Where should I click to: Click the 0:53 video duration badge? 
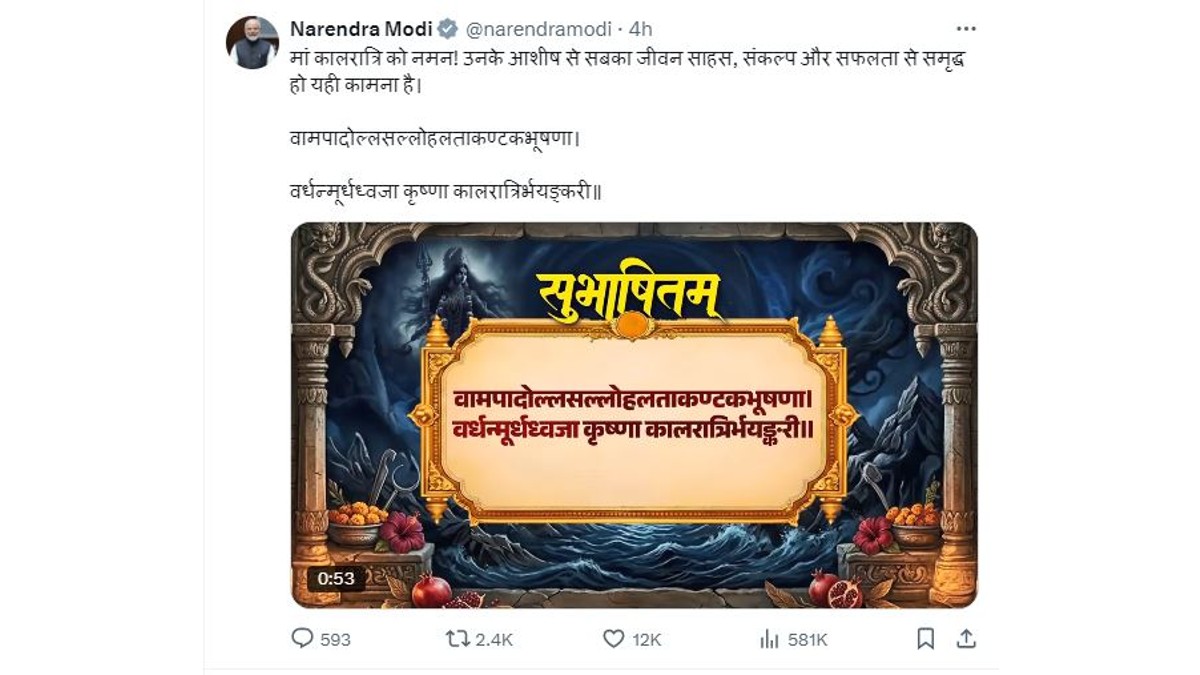click(337, 578)
